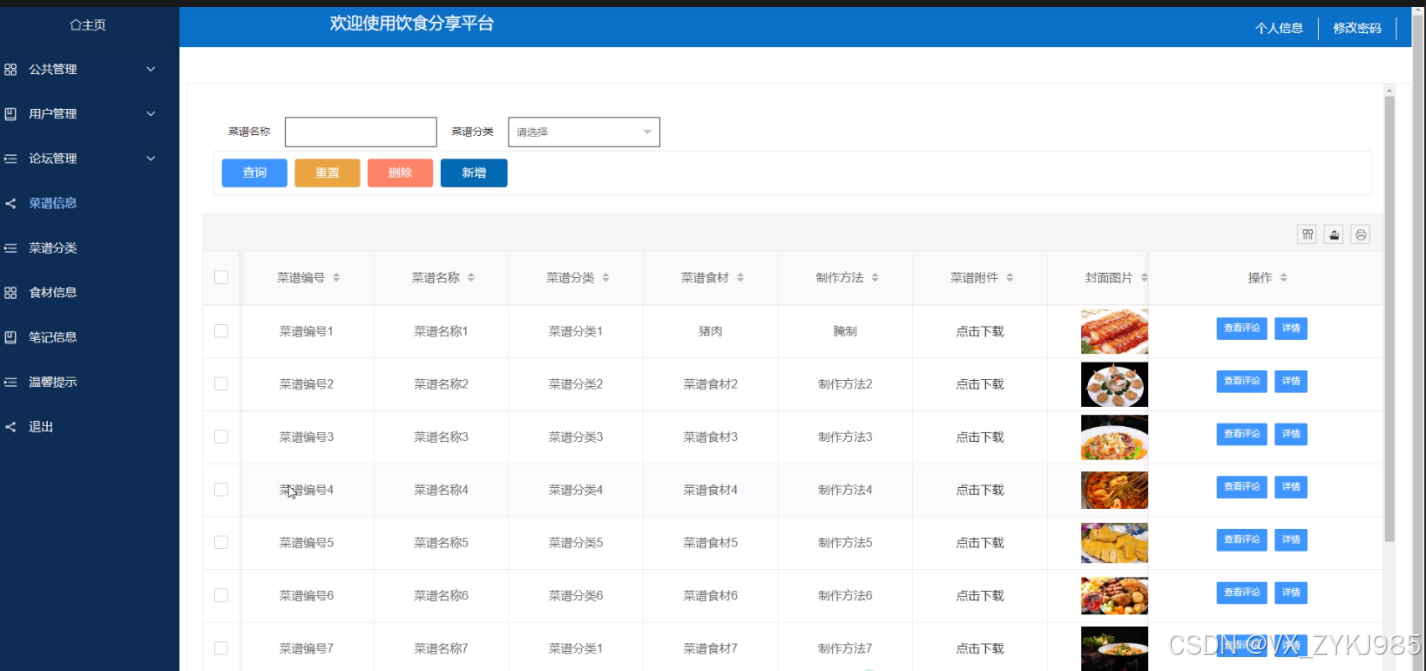Sort by the 菜谱编号 column arrows
This screenshot has height=671, width=1426.
coord(336,278)
